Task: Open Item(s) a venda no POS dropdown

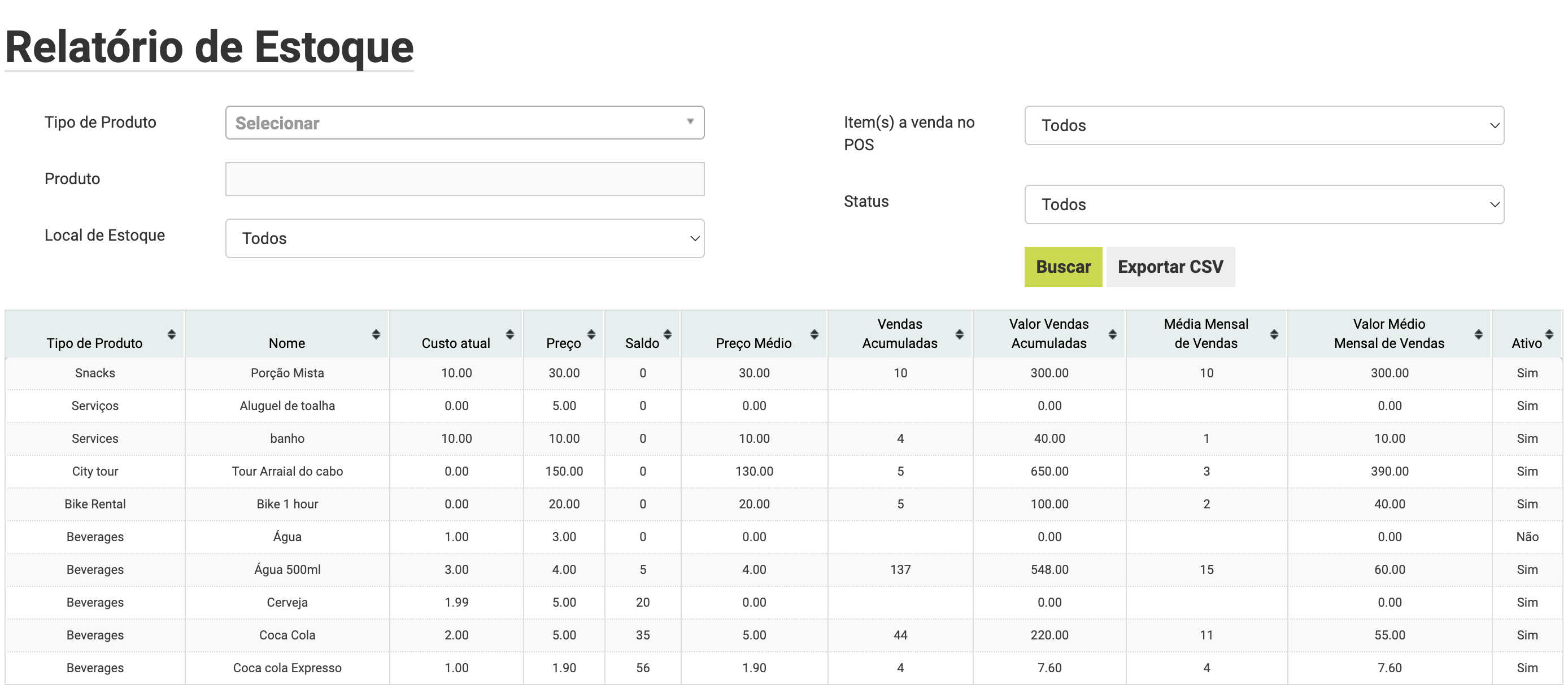Action: tap(1264, 125)
